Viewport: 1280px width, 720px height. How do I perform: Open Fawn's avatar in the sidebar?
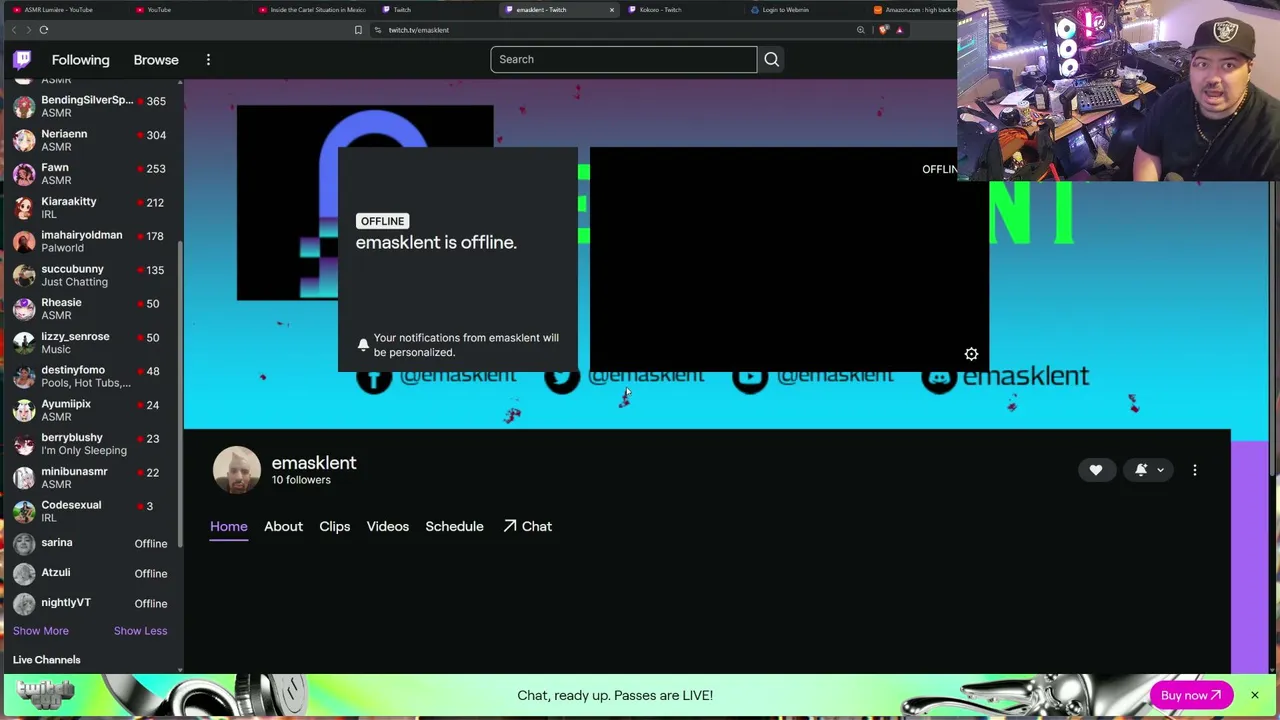(24, 174)
